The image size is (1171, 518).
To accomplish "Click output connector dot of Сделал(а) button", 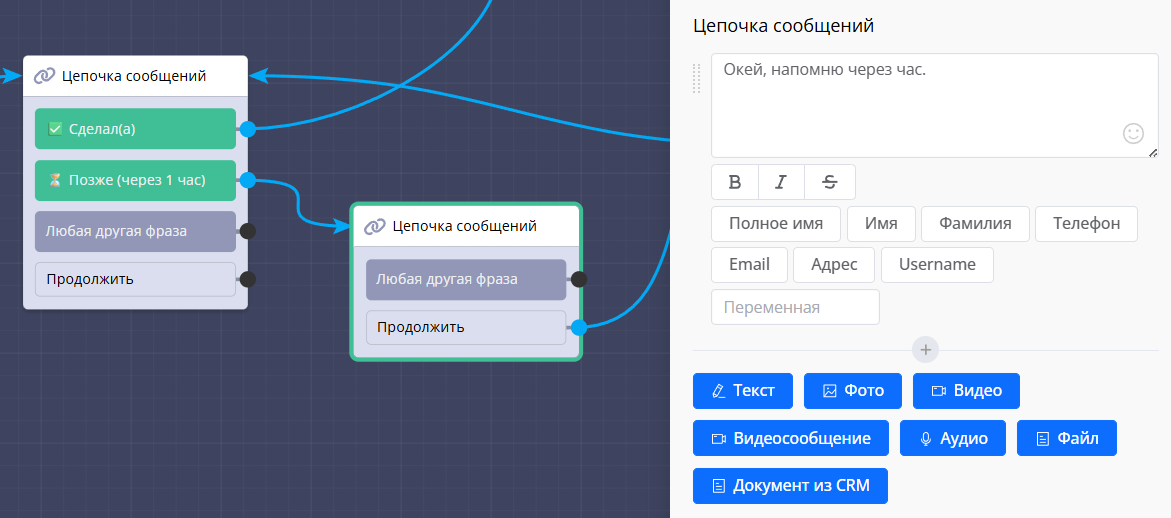I will pos(248,129).
